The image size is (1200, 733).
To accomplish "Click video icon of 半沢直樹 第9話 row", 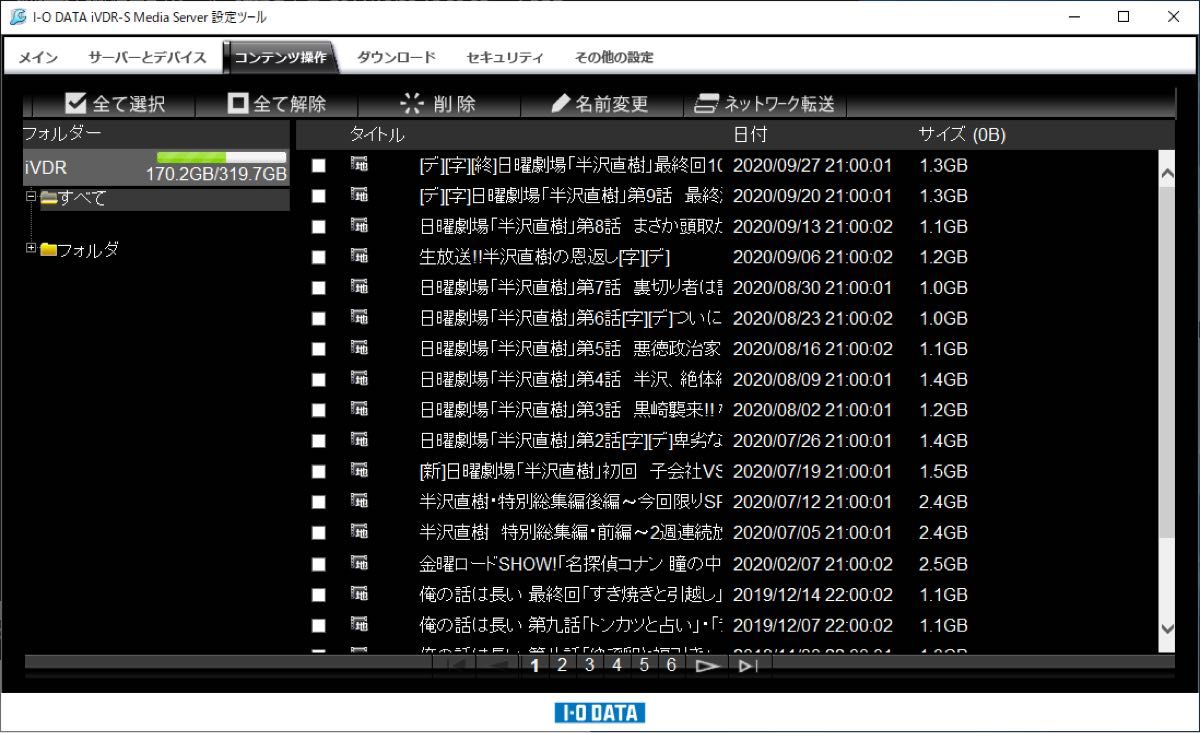I will (359, 195).
